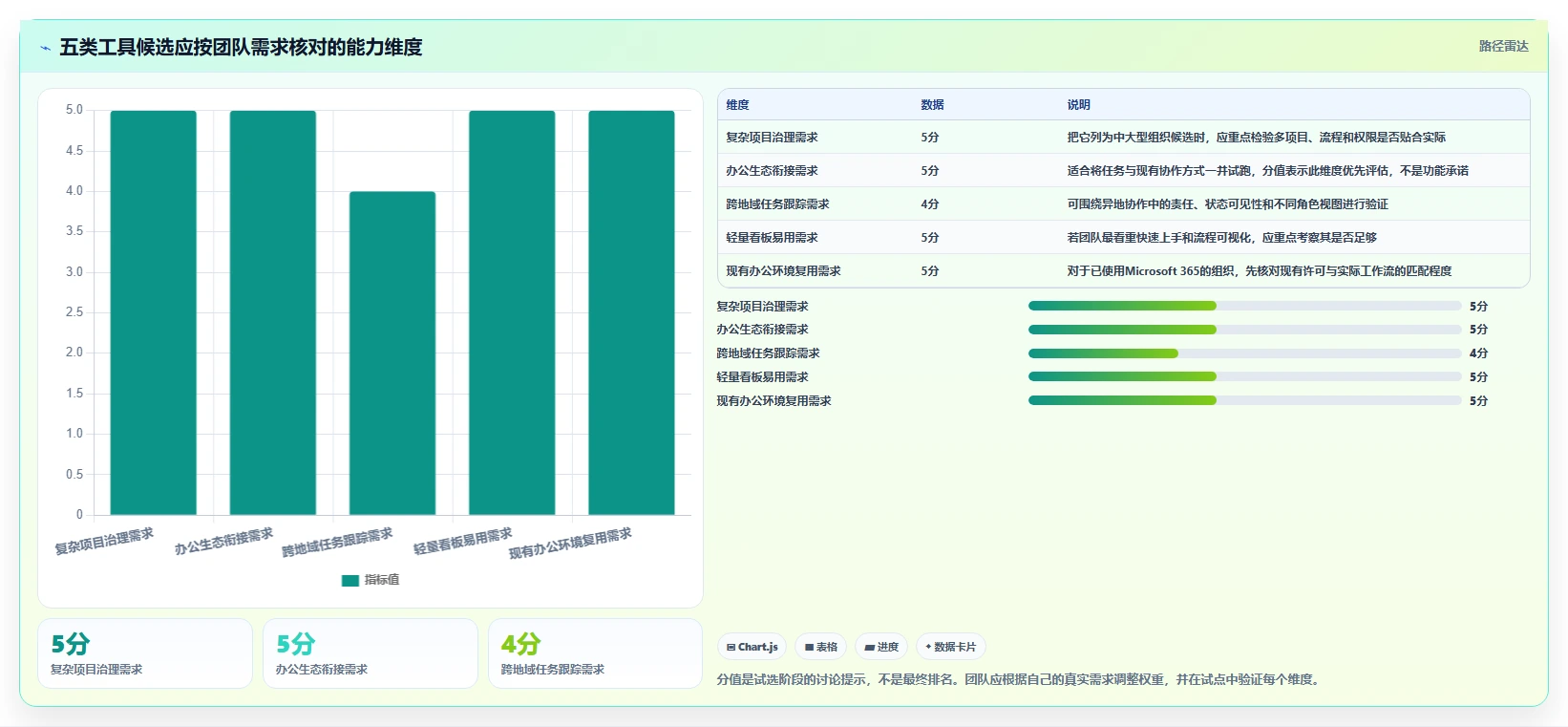Click the 0 tick on the y-axis
Image resolution: width=1568 pixels, height=727 pixels.
(79, 515)
